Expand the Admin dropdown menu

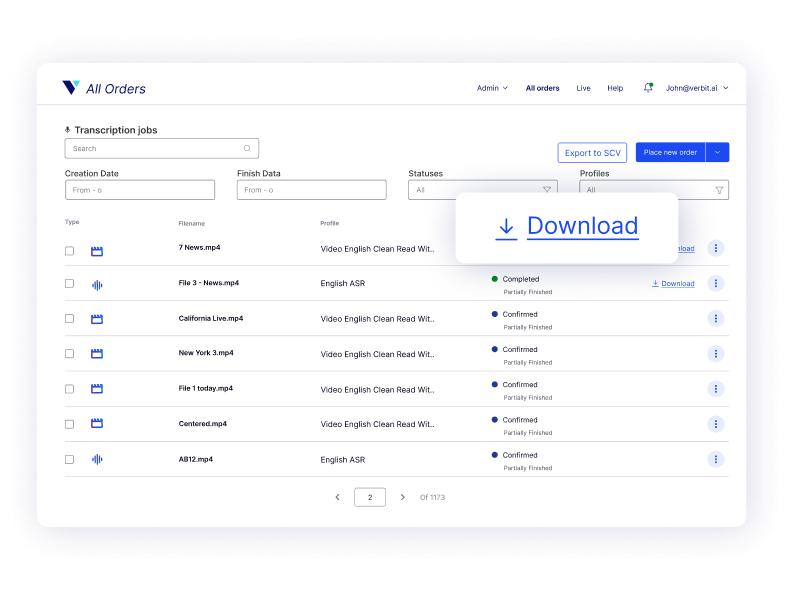pos(492,88)
